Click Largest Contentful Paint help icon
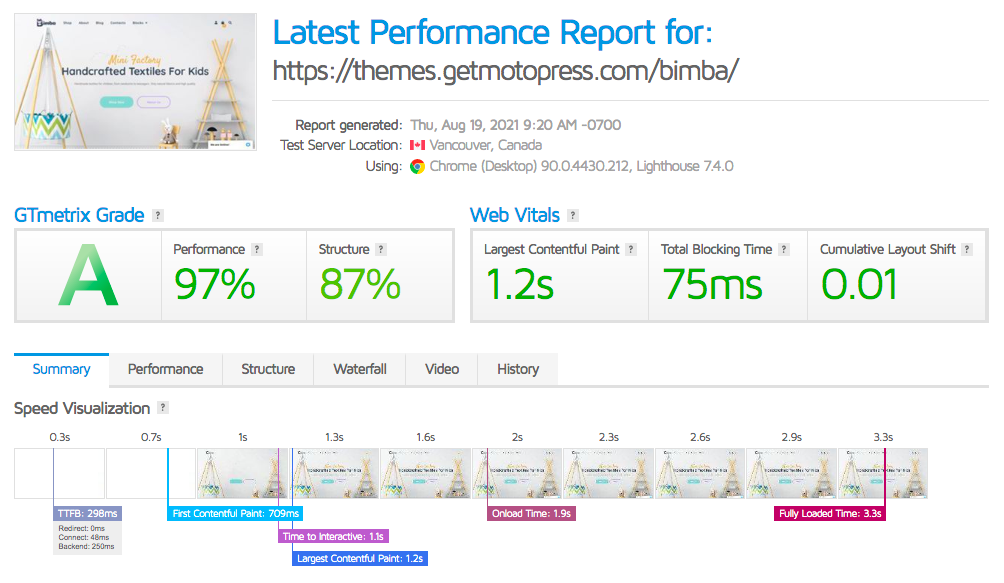Image resolution: width=1004 pixels, height=583 pixels. pos(631,250)
